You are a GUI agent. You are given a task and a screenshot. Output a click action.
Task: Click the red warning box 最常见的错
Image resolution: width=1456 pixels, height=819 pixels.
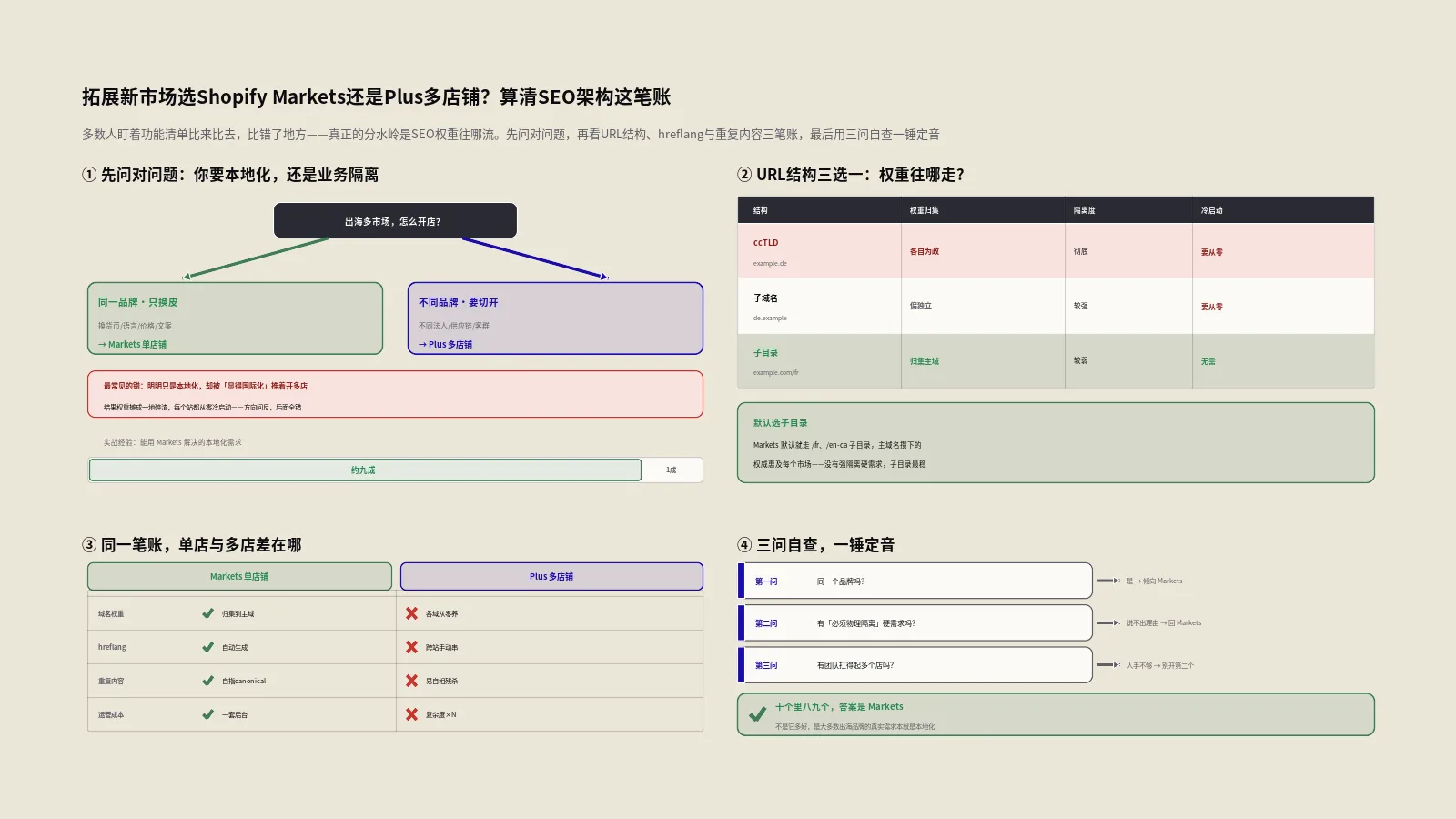pos(395,394)
